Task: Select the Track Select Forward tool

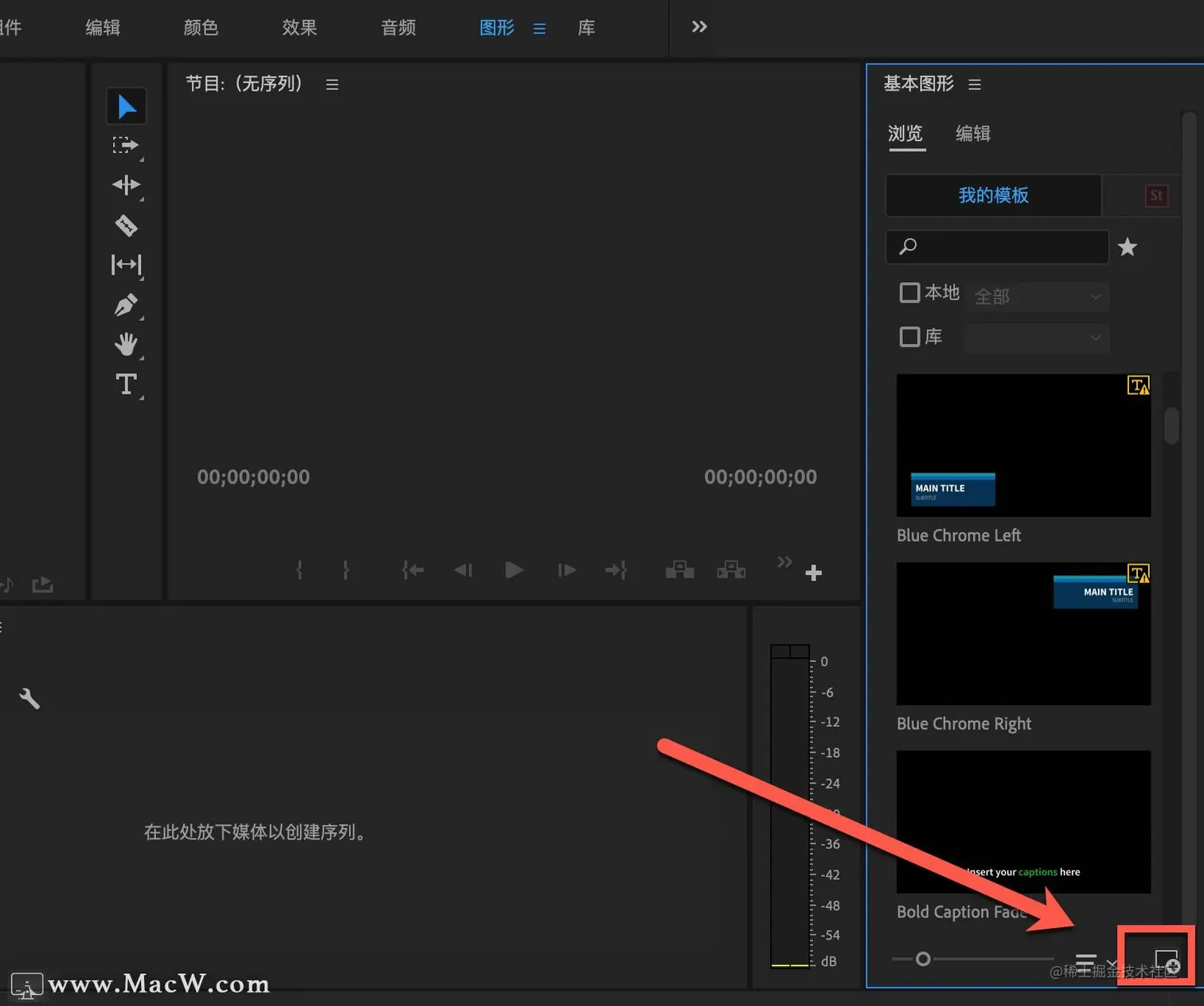Action: coord(126,146)
